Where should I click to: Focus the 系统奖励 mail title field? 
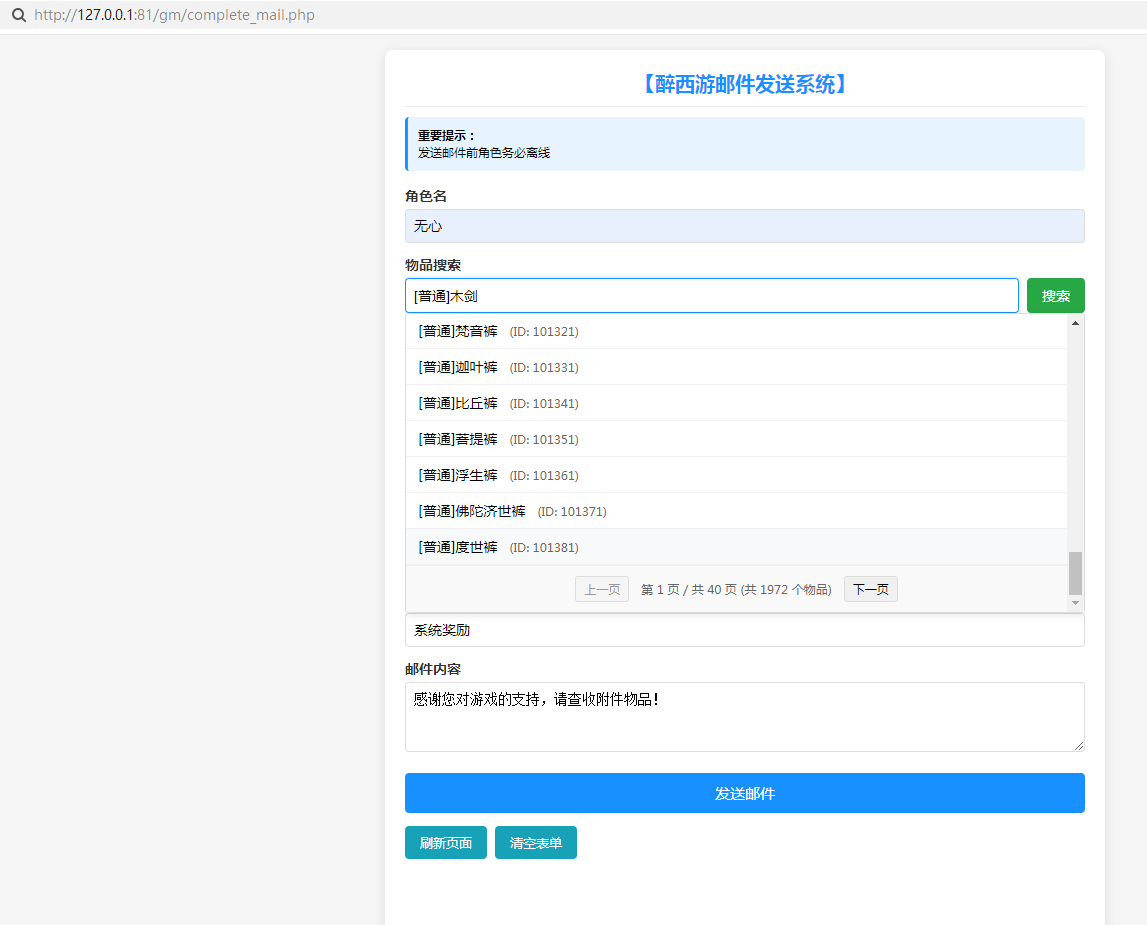(x=745, y=630)
